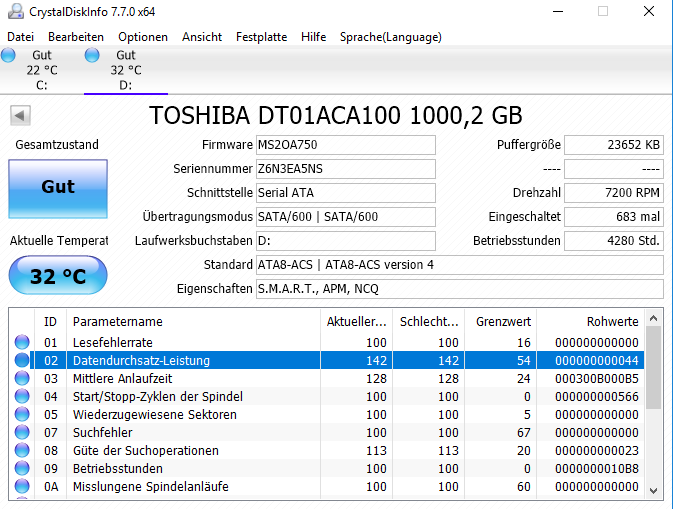Open the Festplatte menu
The image size is (673, 509).
pyautogui.click(x=261, y=37)
